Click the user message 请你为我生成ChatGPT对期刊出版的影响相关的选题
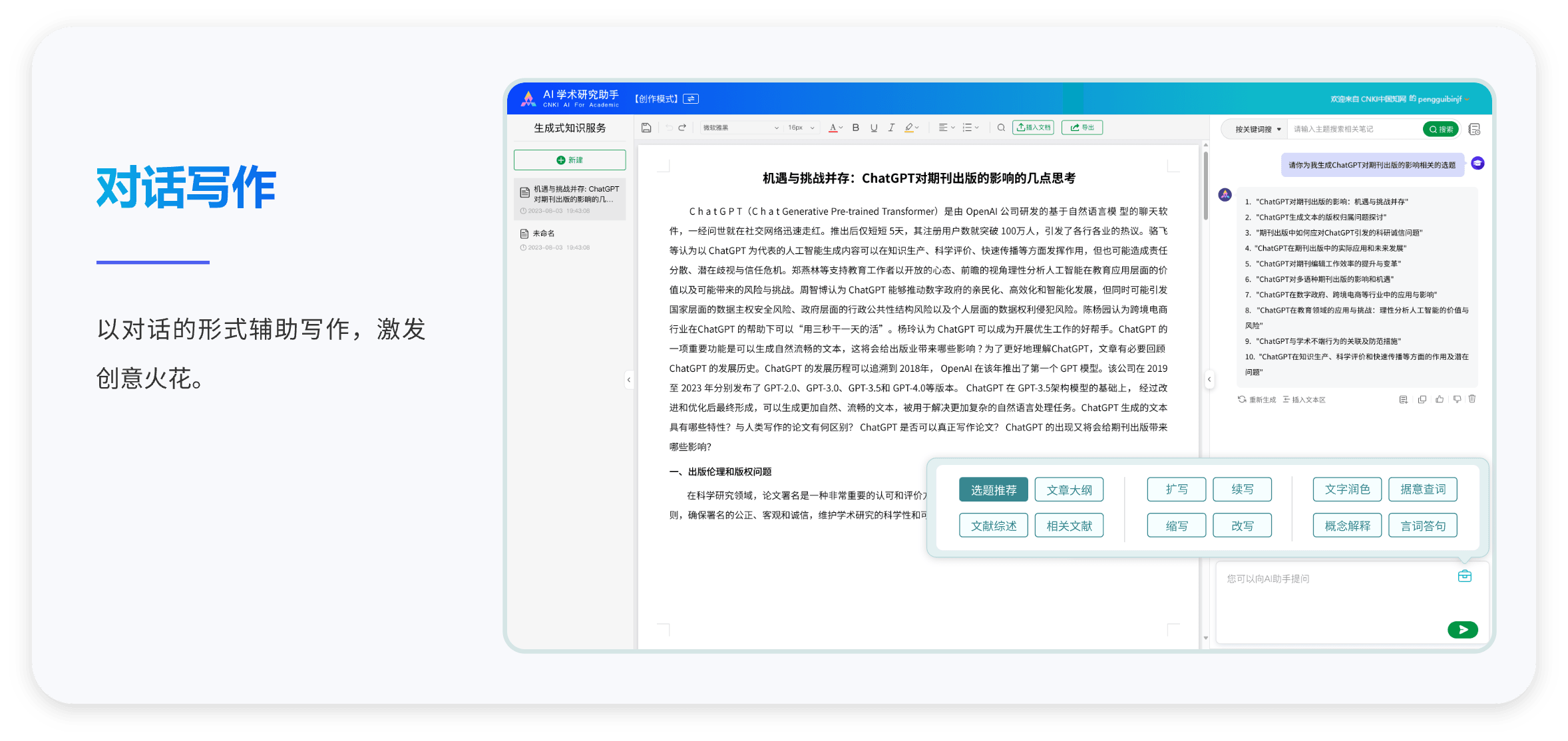1568x741 pixels. [x=1372, y=165]
